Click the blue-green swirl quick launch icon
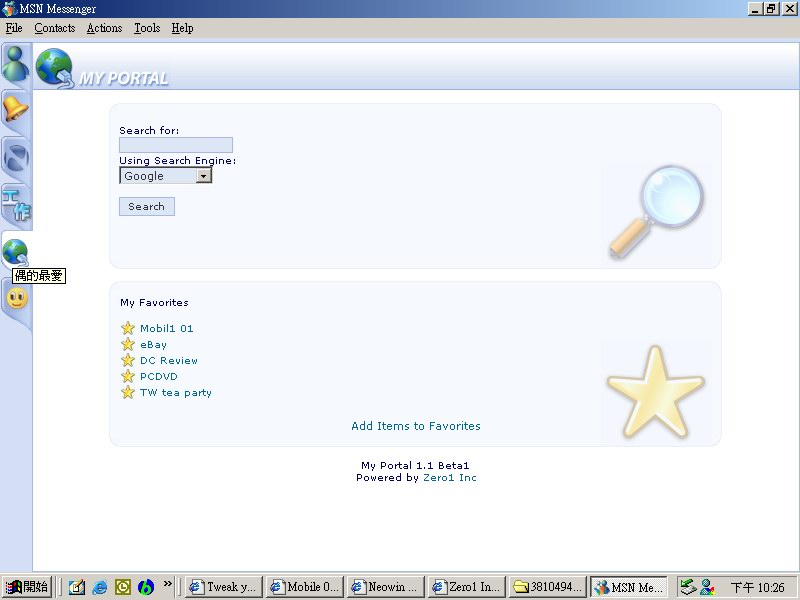Viewport: 800px width, 600px height. (146, 587)
